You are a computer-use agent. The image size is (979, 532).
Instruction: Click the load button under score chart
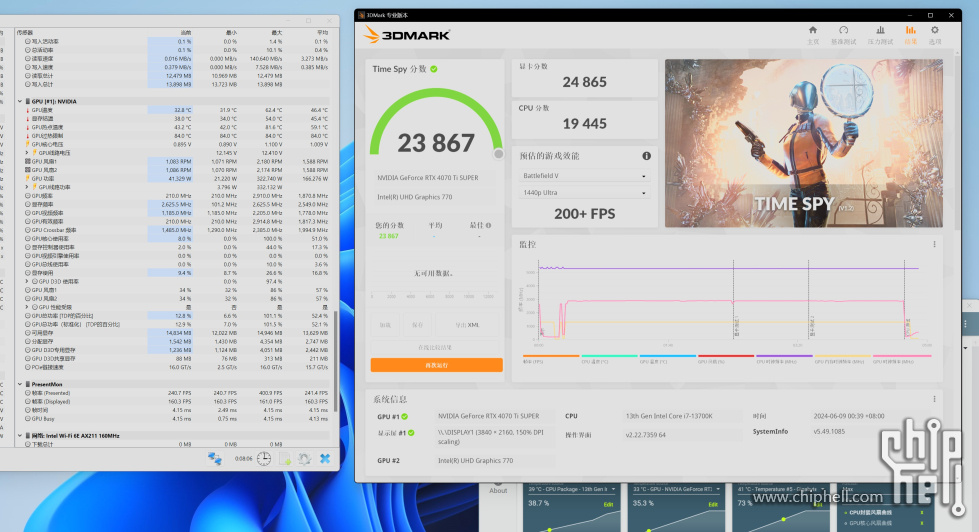[x=385, y=325]
